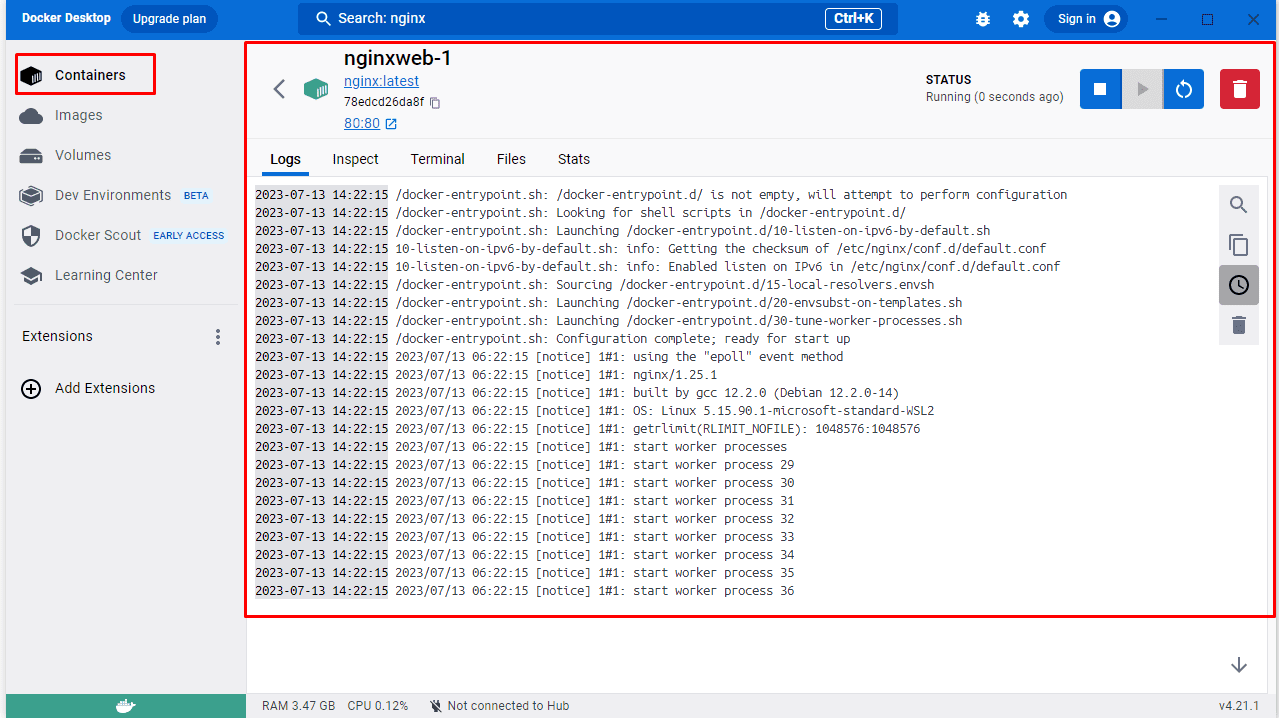Open the 80:80 port link
1279x718 pixels.
[362, 123]
